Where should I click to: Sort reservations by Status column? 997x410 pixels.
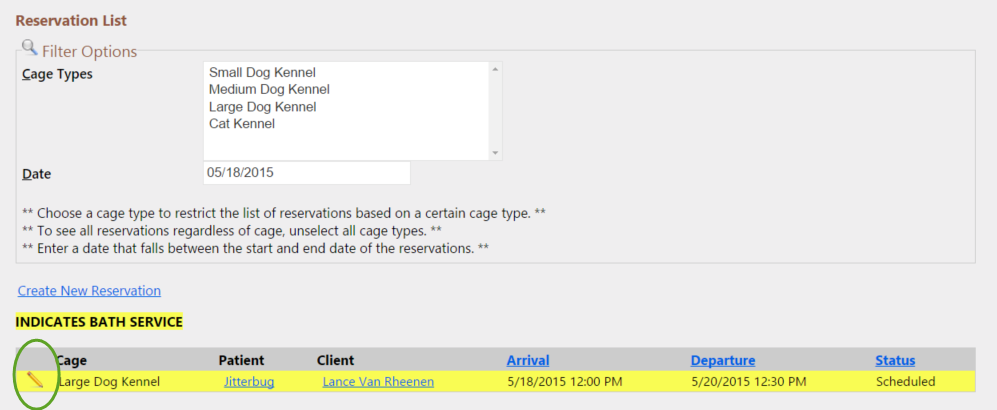[895, 360]
